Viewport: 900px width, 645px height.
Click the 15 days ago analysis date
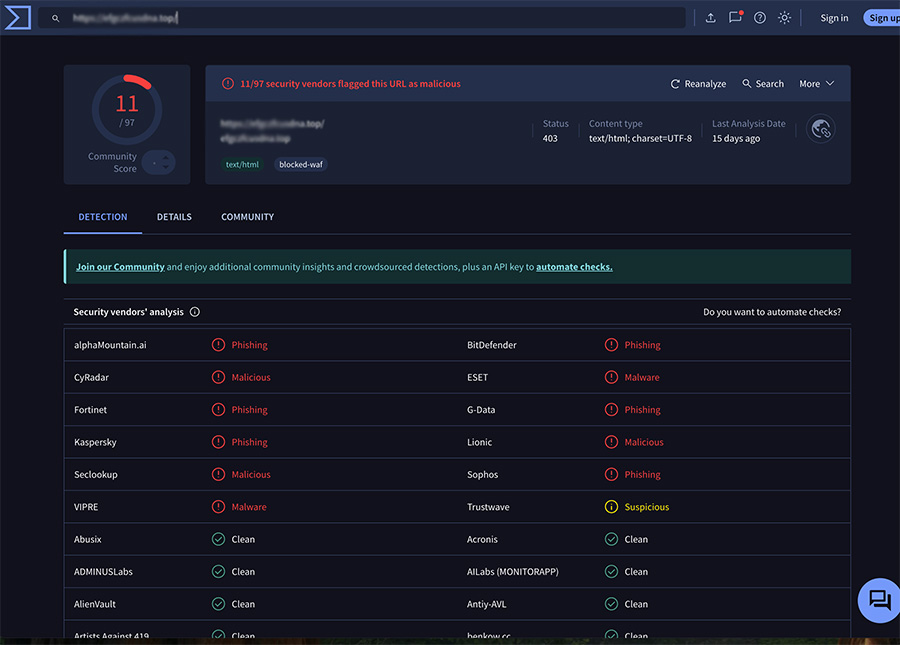click(x=736, y=138)
